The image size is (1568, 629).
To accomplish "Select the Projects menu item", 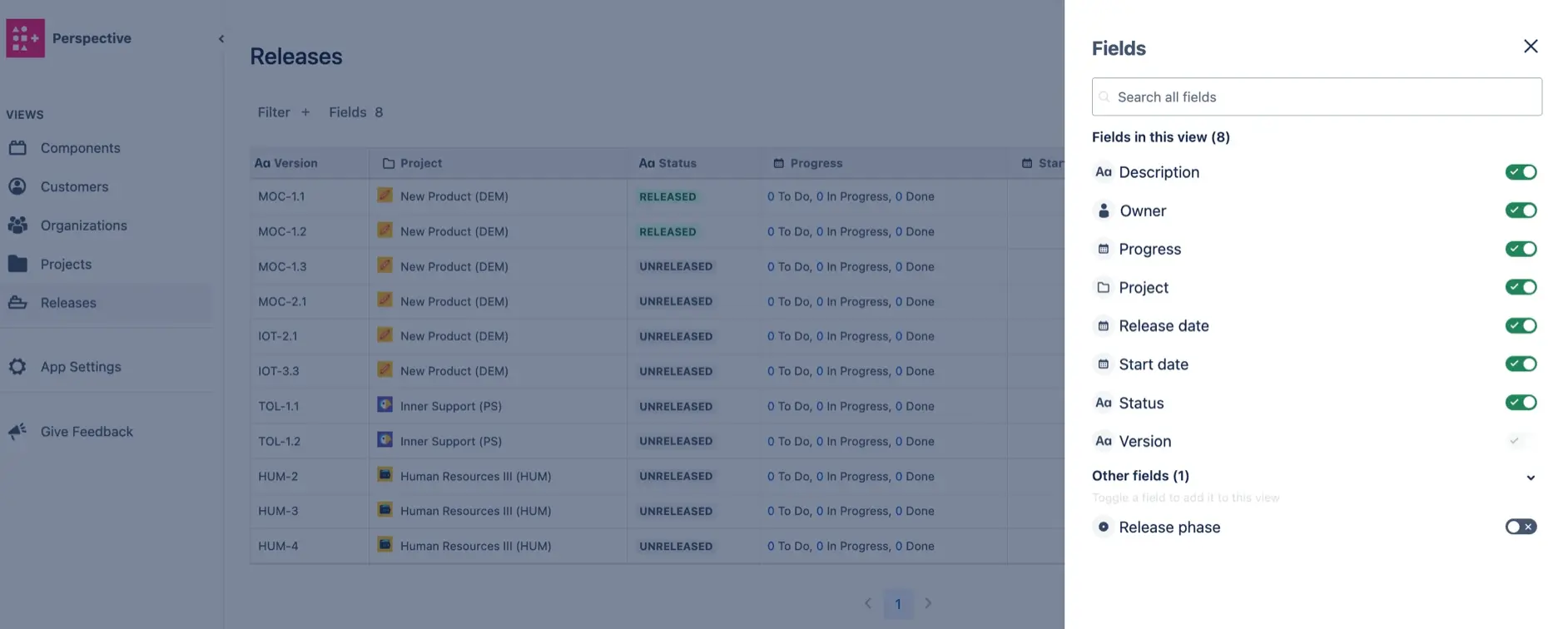I will (66, 264).
